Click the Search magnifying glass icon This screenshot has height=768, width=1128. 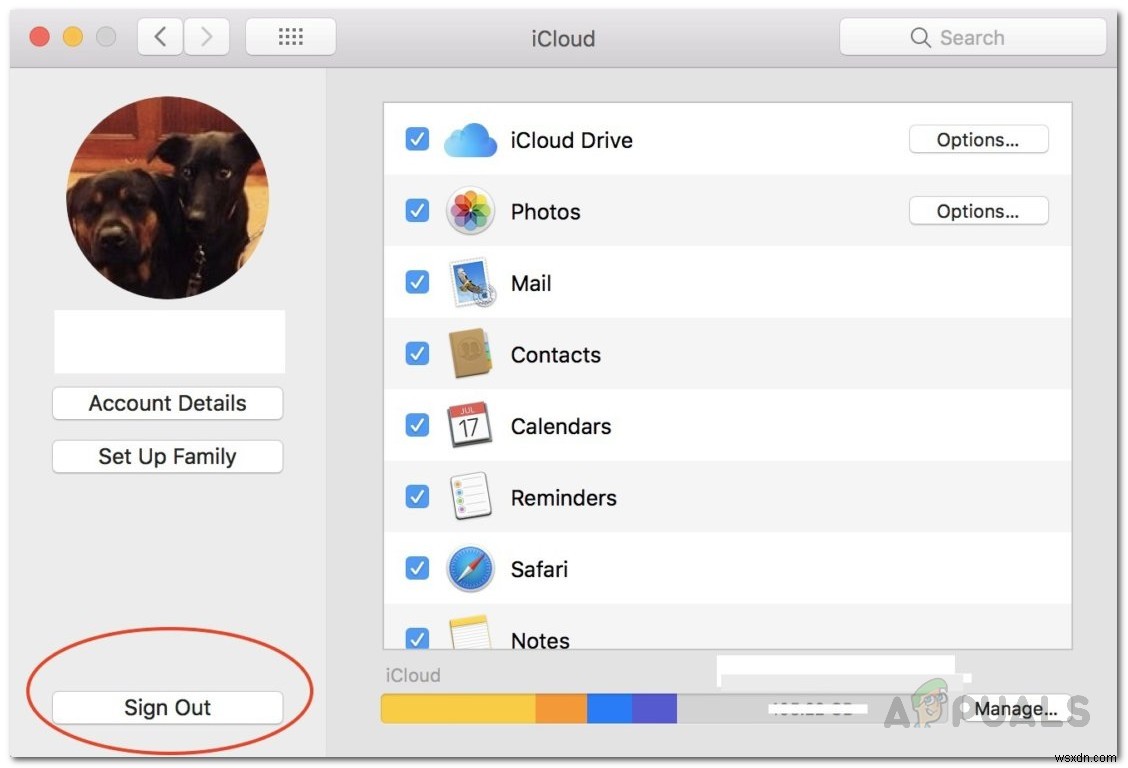coord(920,37)
